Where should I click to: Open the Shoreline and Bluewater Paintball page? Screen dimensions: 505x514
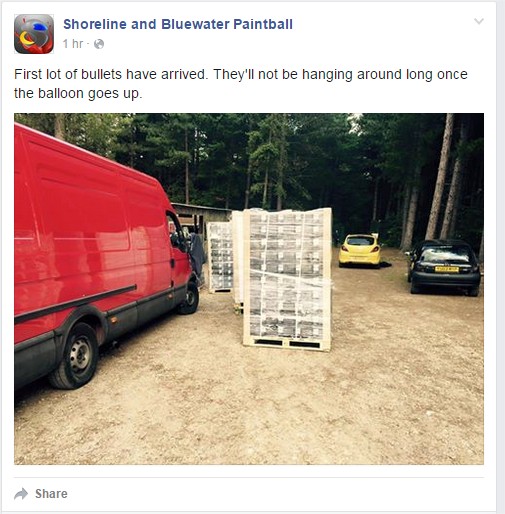[178, 24]
